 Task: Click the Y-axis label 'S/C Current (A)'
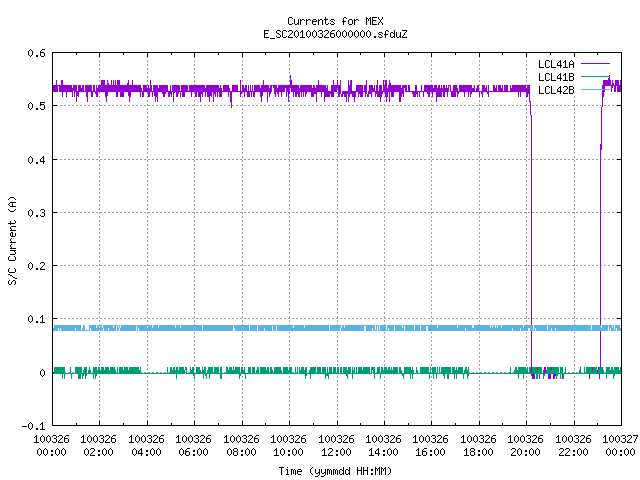(12, 241)
